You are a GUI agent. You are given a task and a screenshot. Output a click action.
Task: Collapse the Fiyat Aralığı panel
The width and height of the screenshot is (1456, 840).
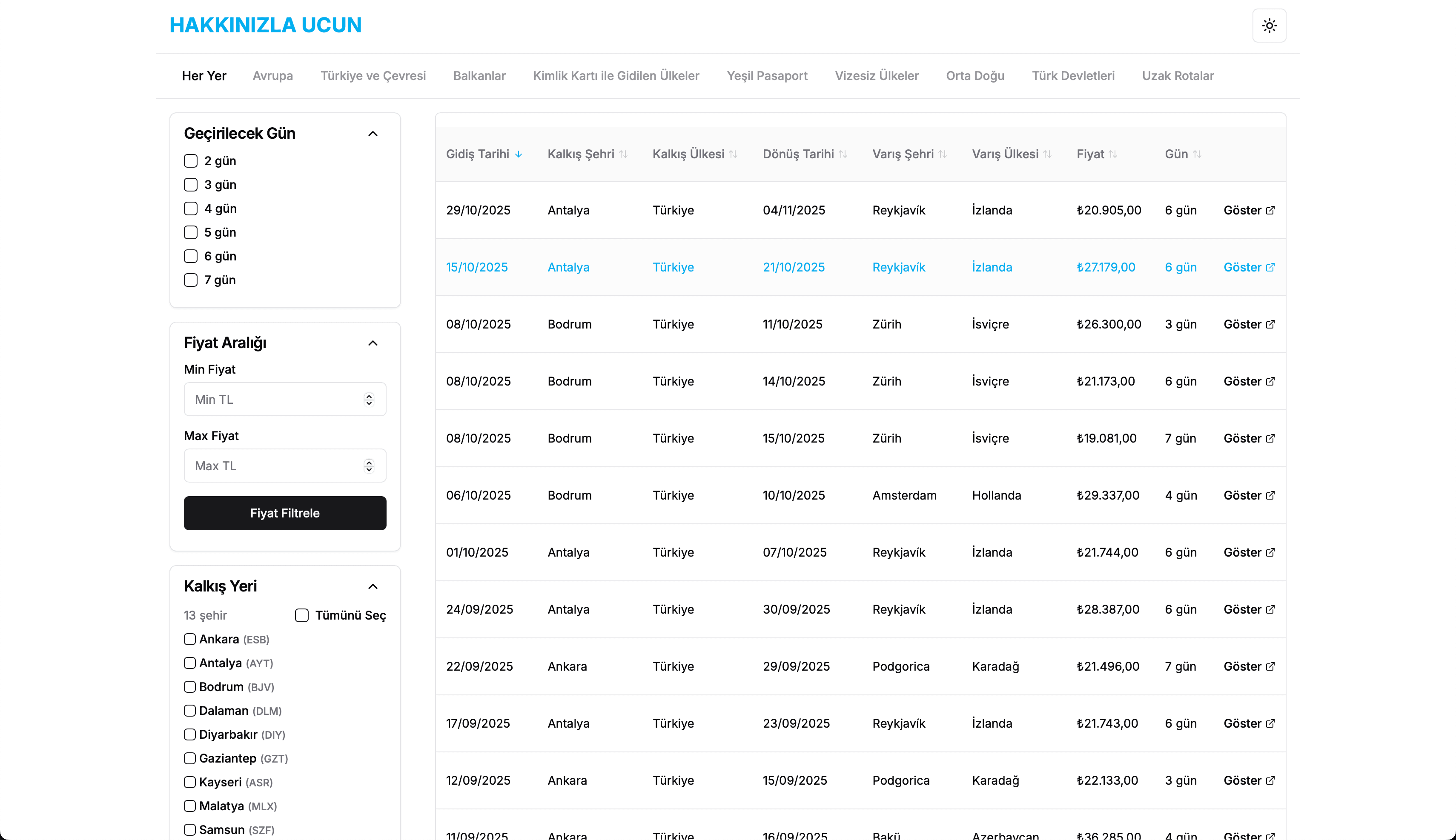pos(373,343)
